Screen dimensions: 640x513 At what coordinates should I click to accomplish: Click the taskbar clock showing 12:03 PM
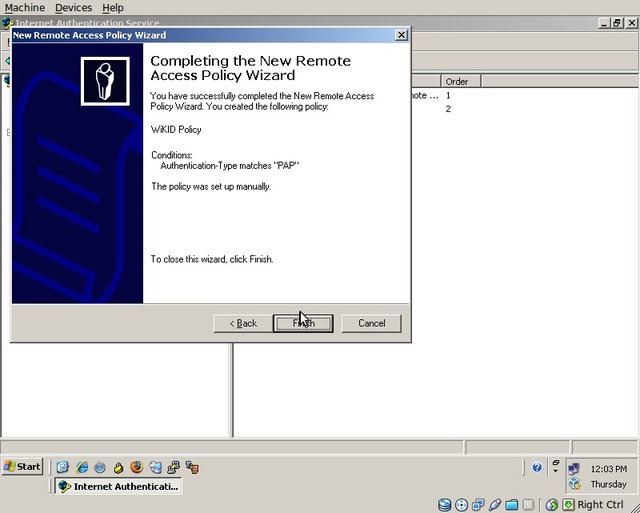coord(609,468)
